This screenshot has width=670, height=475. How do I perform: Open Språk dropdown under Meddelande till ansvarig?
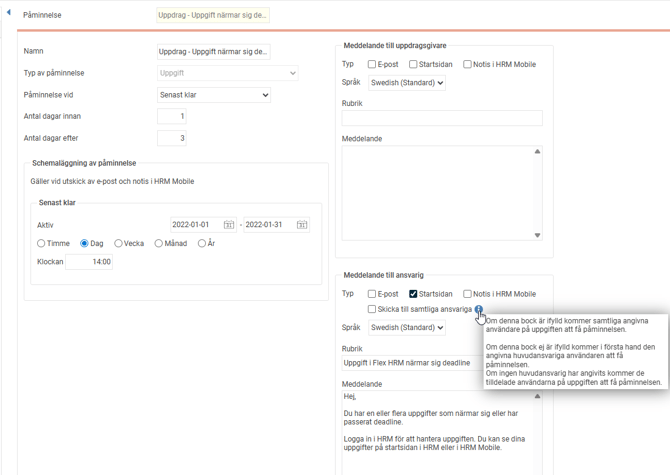click(x=406, y=328)
